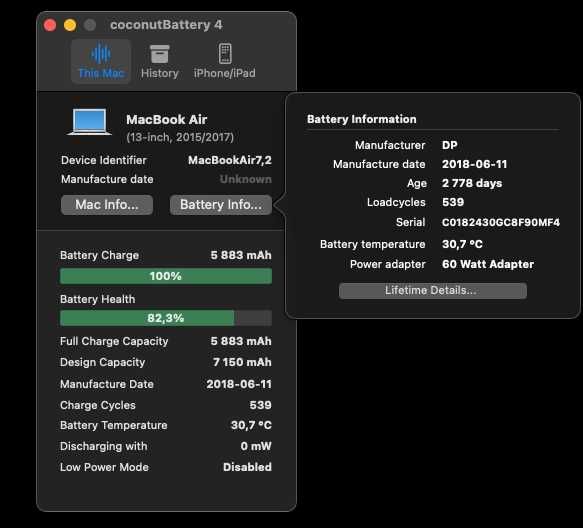Minimize the coconutBattery window
Viewport: 583px width, 528px height.
(x=70, y=25)
